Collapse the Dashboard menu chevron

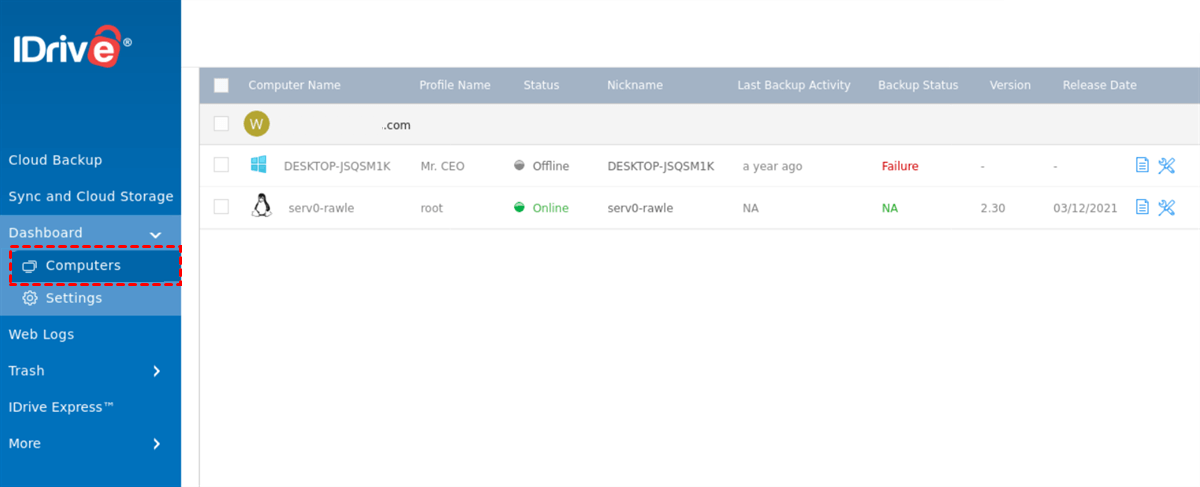156,234
